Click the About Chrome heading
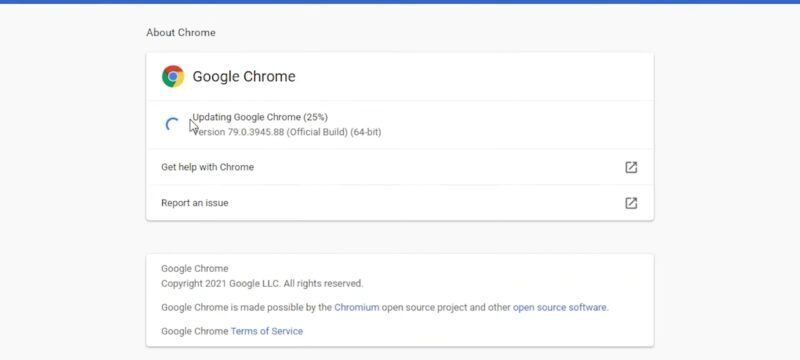This screenshot has width=800, height=360. (x=181, y=33)
